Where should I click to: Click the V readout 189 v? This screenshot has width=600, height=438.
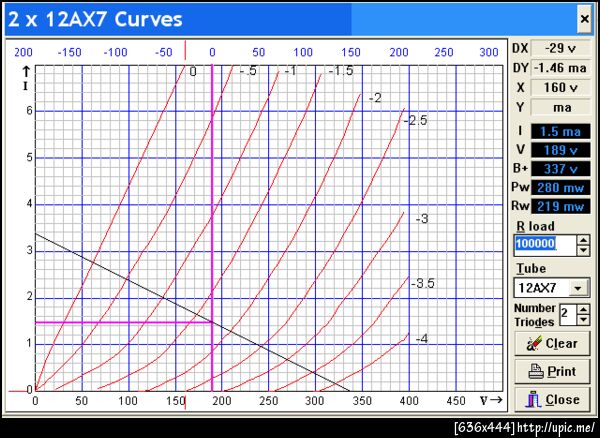(x=561, y=150)
